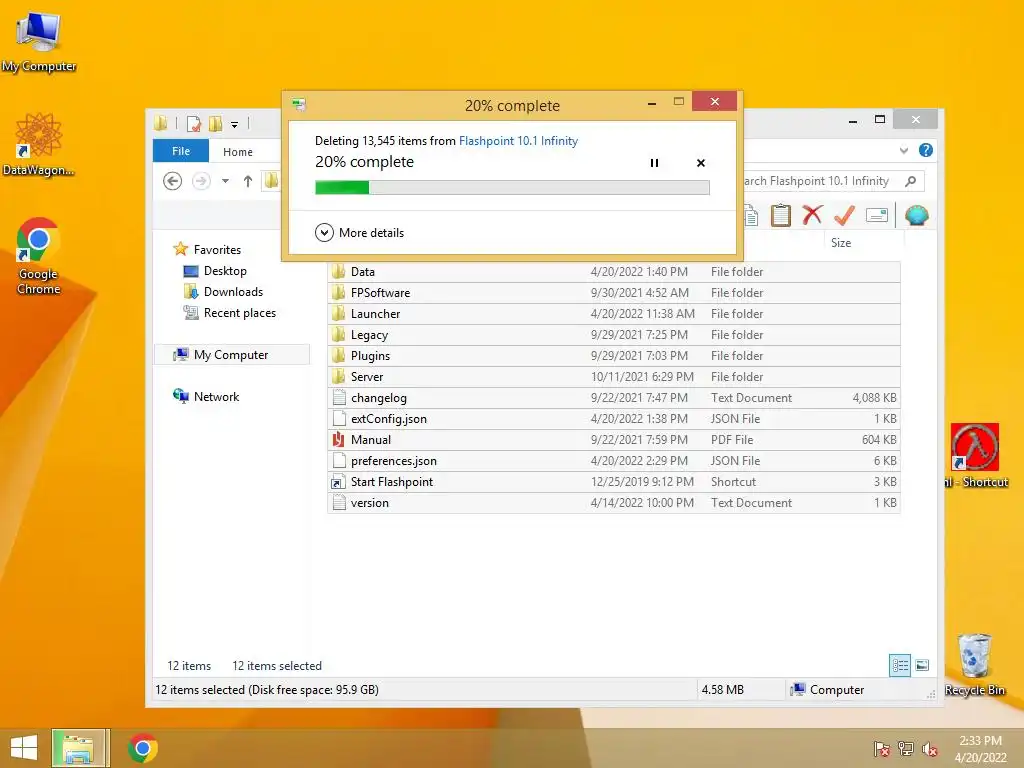This screenshot has height=768, width=1024.
Task: Select the Launcher folder
Action: [613, 313]
